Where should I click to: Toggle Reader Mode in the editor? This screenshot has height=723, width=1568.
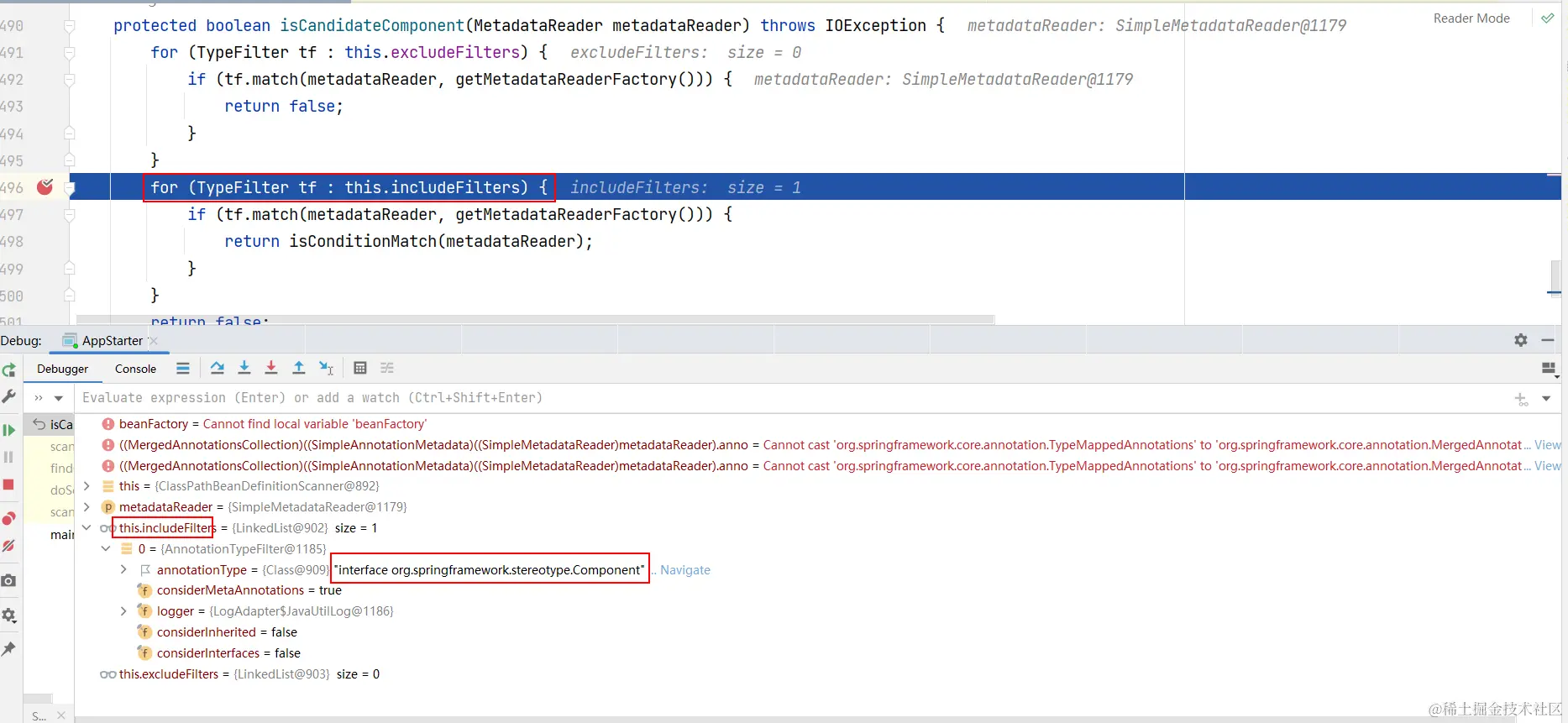point(1471,18)
